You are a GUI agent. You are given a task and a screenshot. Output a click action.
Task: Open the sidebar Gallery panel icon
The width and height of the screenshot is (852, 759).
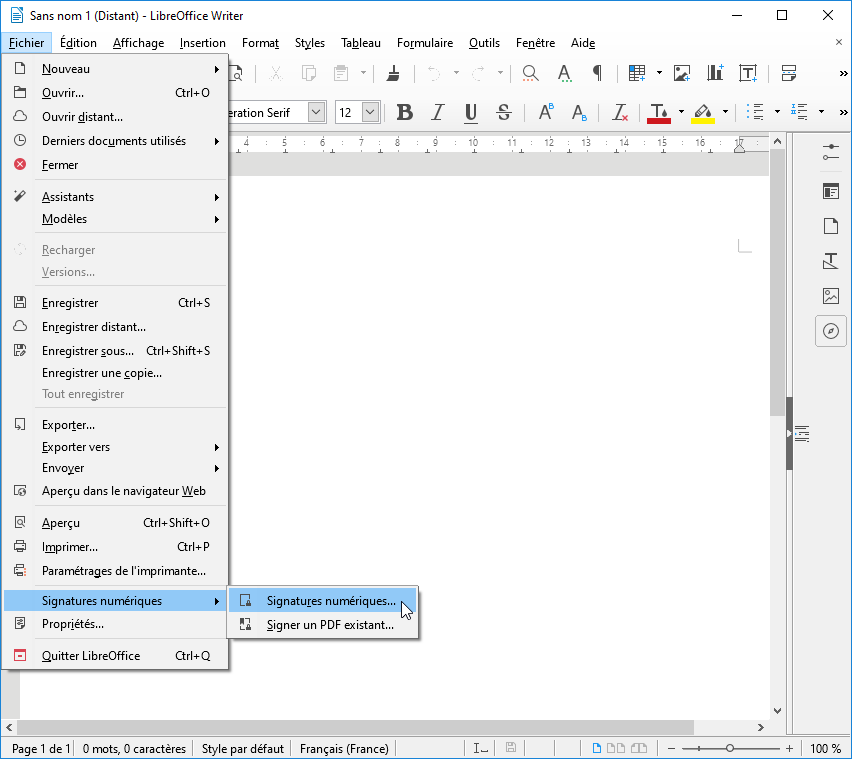tap(830, 296)
